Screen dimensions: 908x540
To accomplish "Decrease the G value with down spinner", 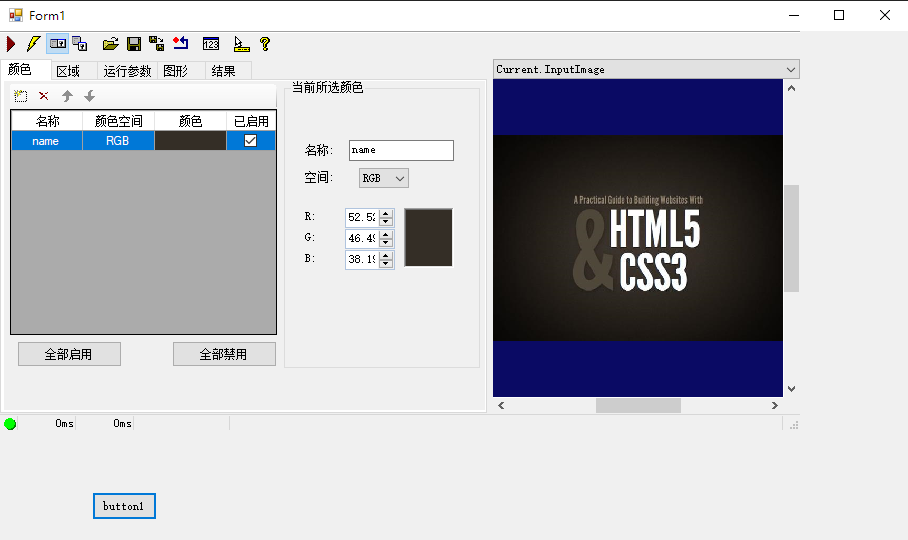I will [x=386, y=242].
